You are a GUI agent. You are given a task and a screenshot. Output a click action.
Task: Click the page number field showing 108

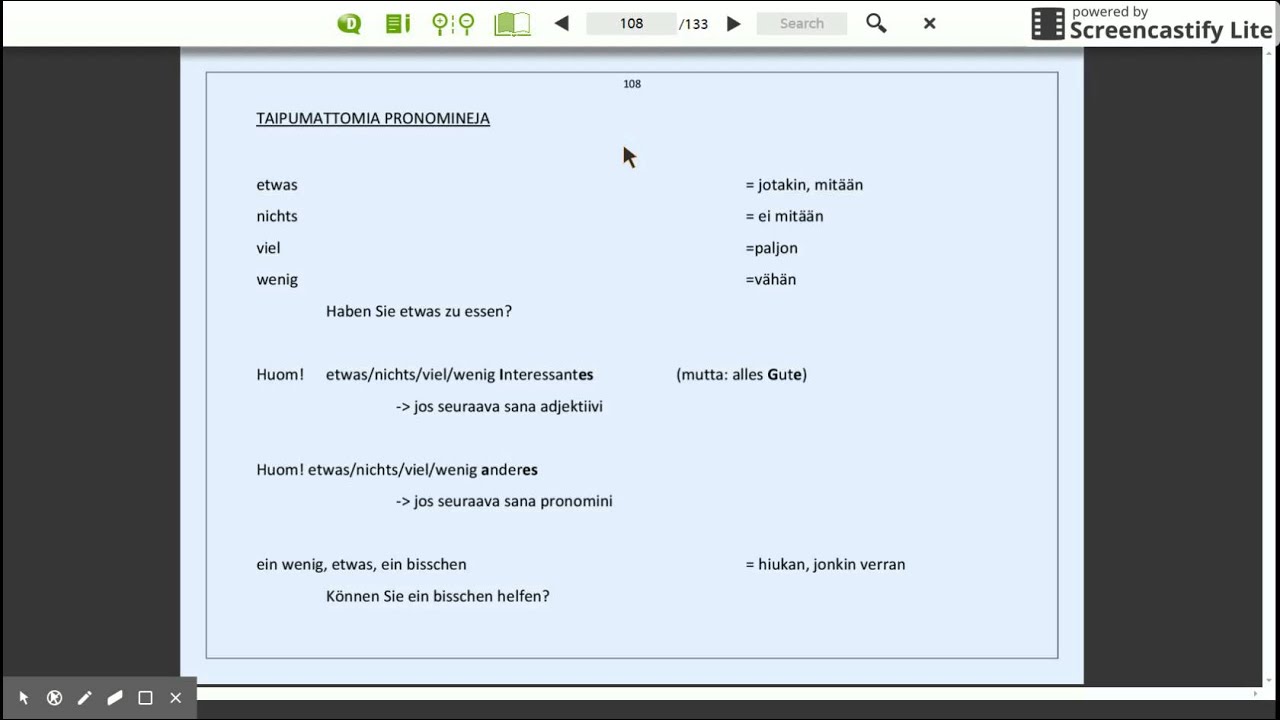[x=631, y=23]
